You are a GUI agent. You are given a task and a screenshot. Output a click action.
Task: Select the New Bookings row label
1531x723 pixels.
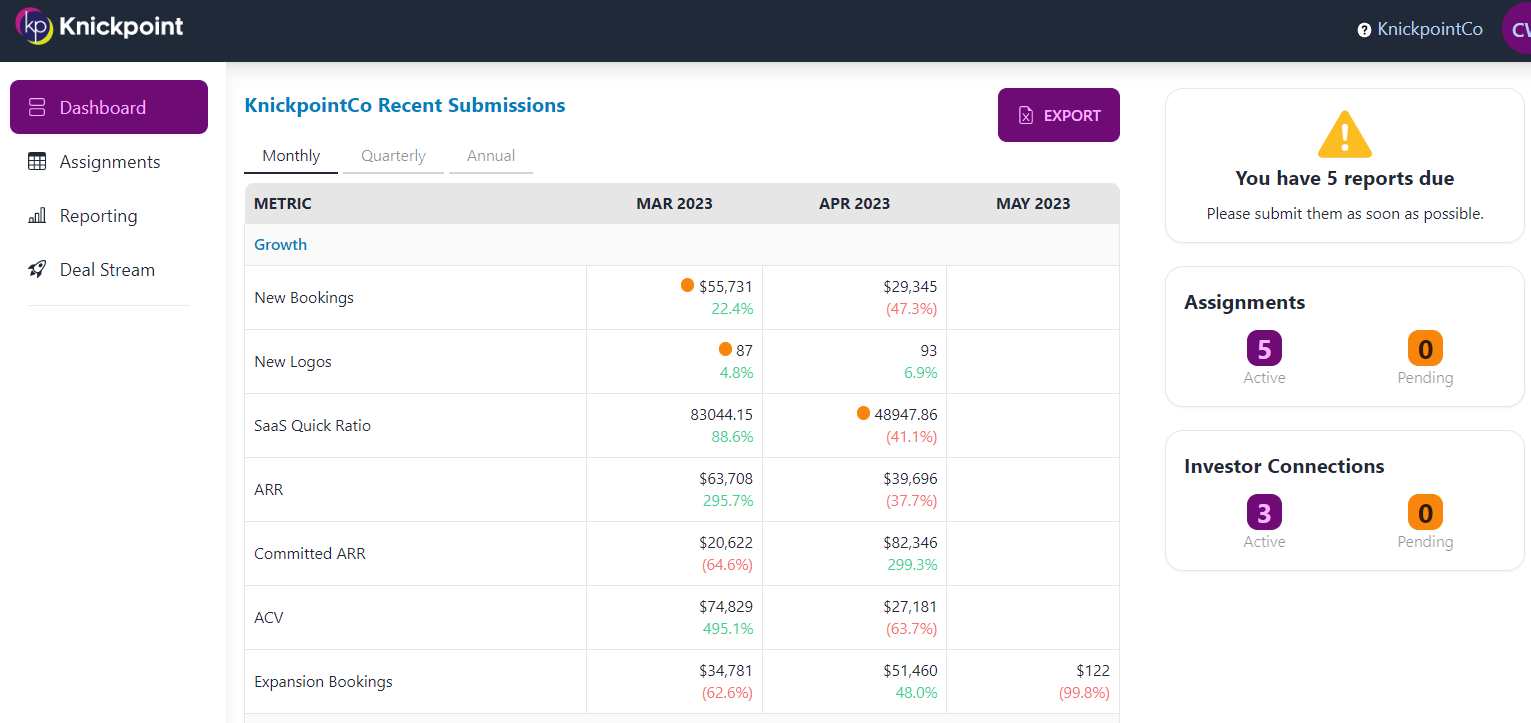(x=304, y=297)
